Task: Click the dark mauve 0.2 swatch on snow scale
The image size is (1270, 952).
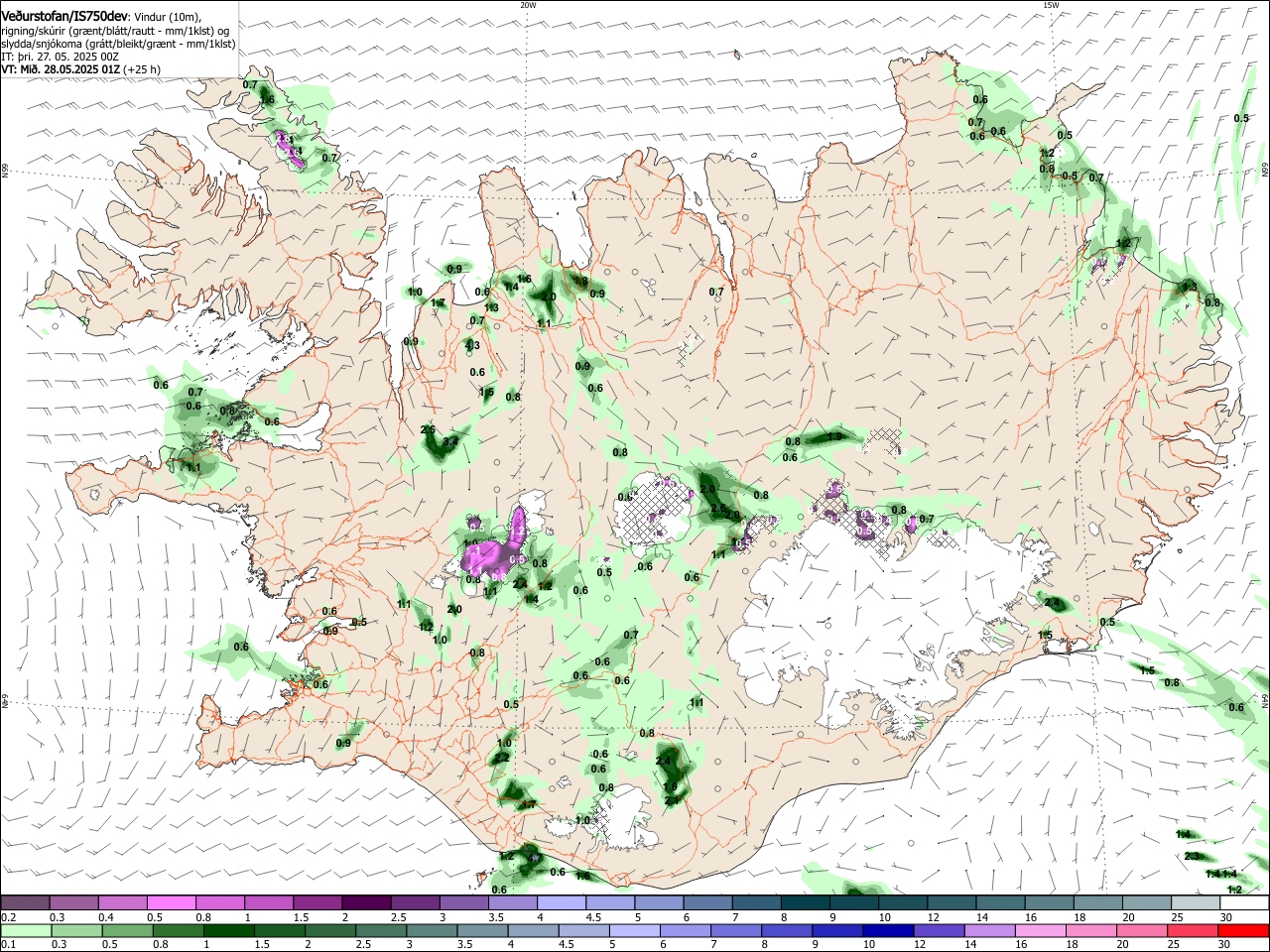Action: pyautogui.click(x=25, y=902)
